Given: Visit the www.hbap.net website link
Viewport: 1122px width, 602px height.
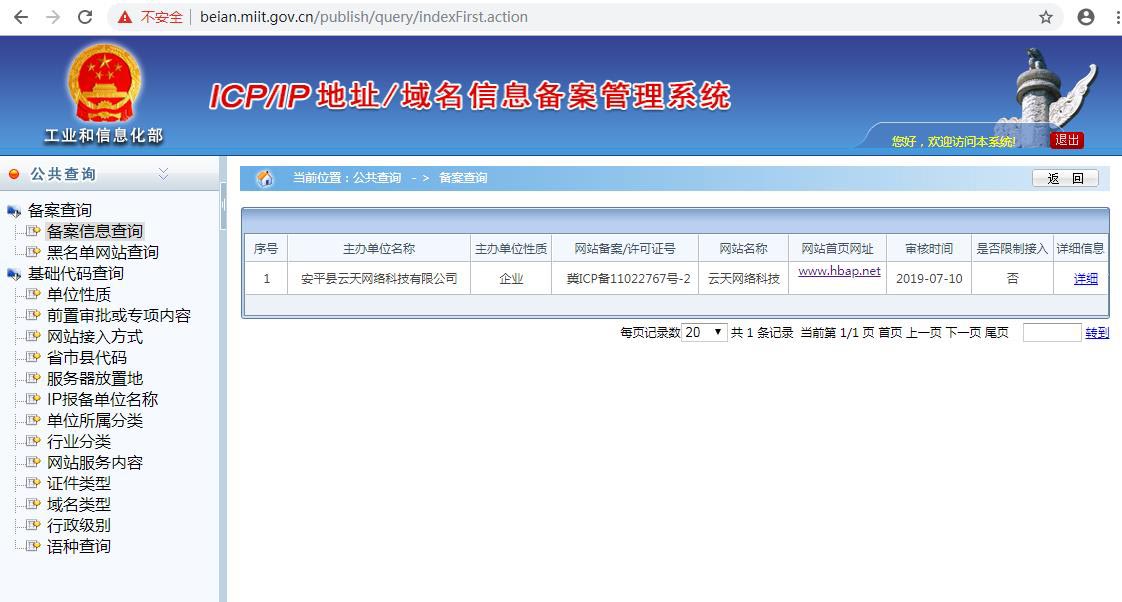Looking at the screenshot, I should click(837, 271).
